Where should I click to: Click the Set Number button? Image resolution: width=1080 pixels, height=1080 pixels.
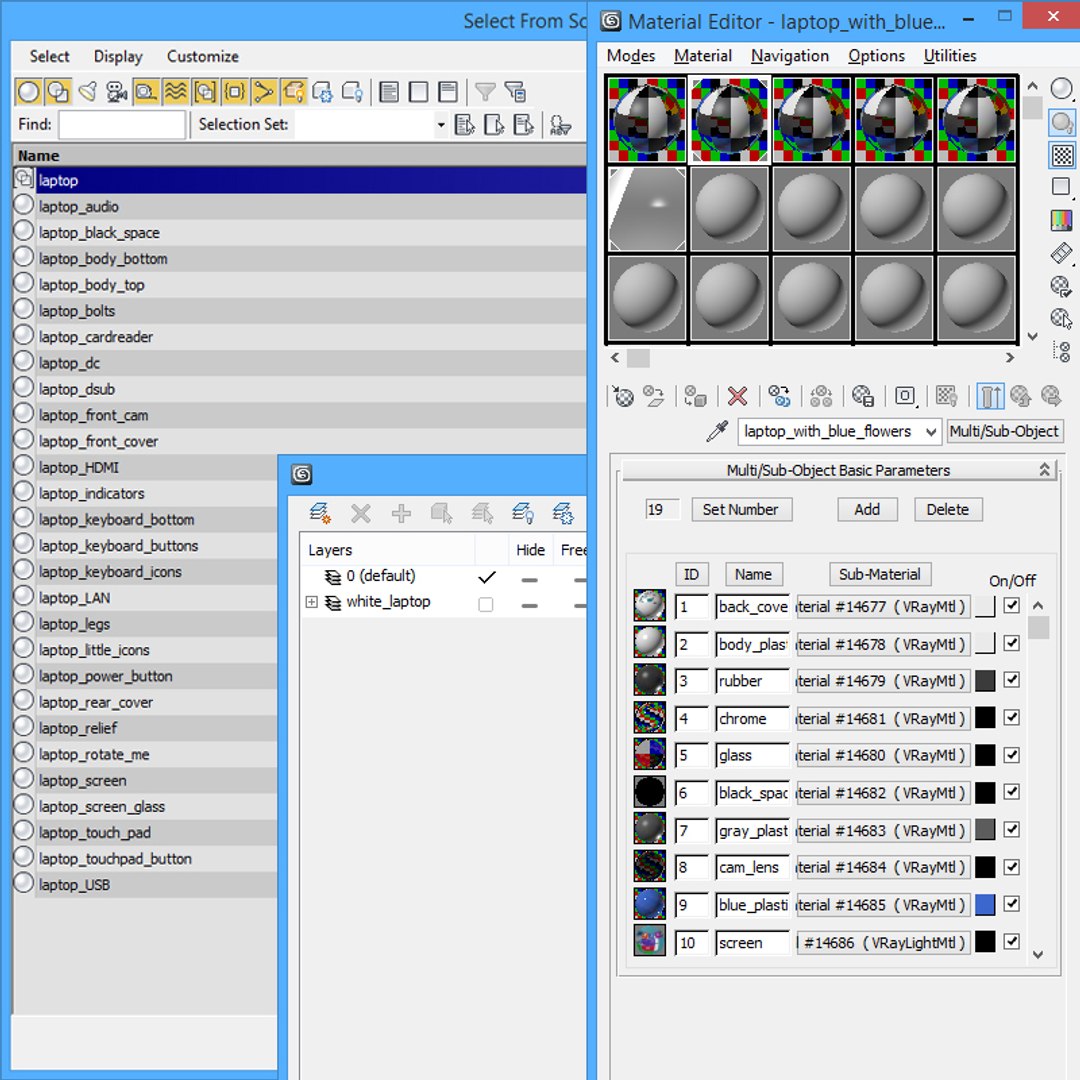(x=740, y=510)
